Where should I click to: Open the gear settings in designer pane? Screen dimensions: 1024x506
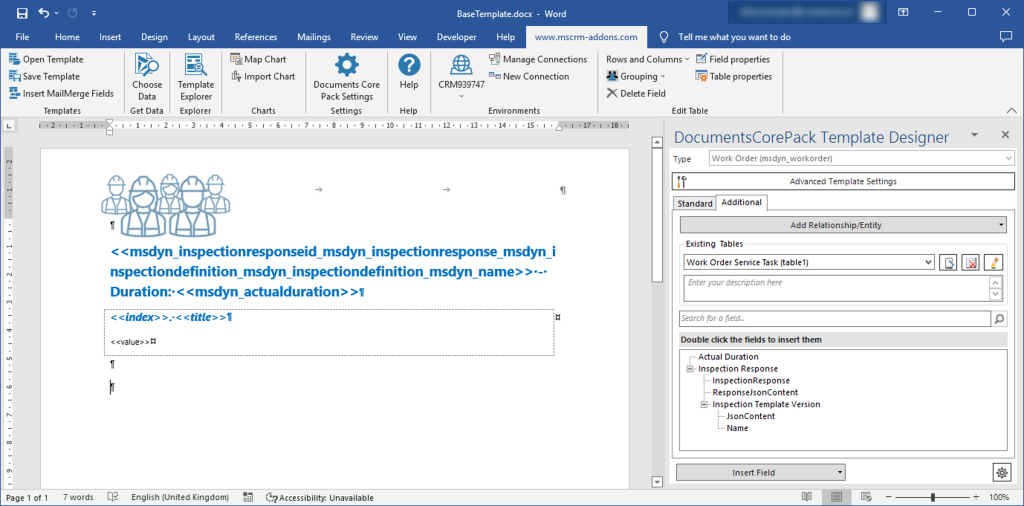(1000, 472)
